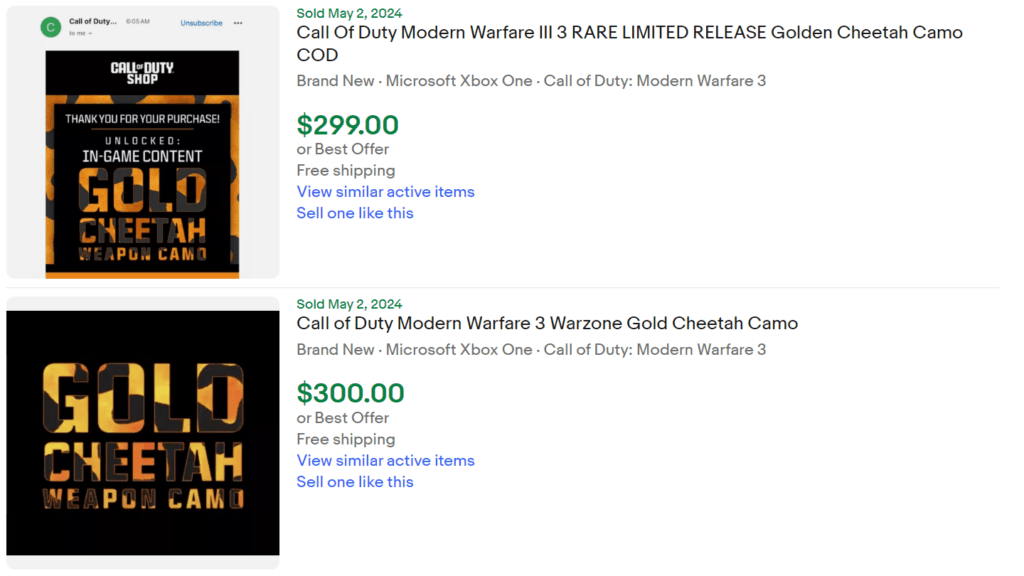Image resolution: width=1024 pixels, height=576 pixels.
Task: Click the Unsubscribe link
Action: tap(200, 22)
